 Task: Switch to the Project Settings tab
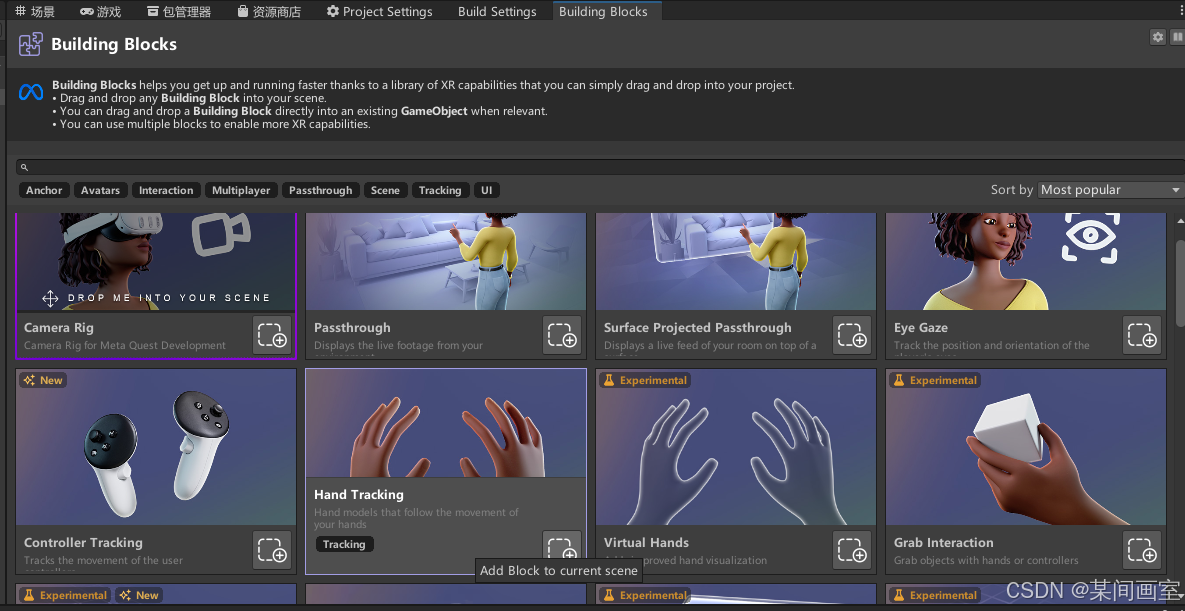click(379, 11)
